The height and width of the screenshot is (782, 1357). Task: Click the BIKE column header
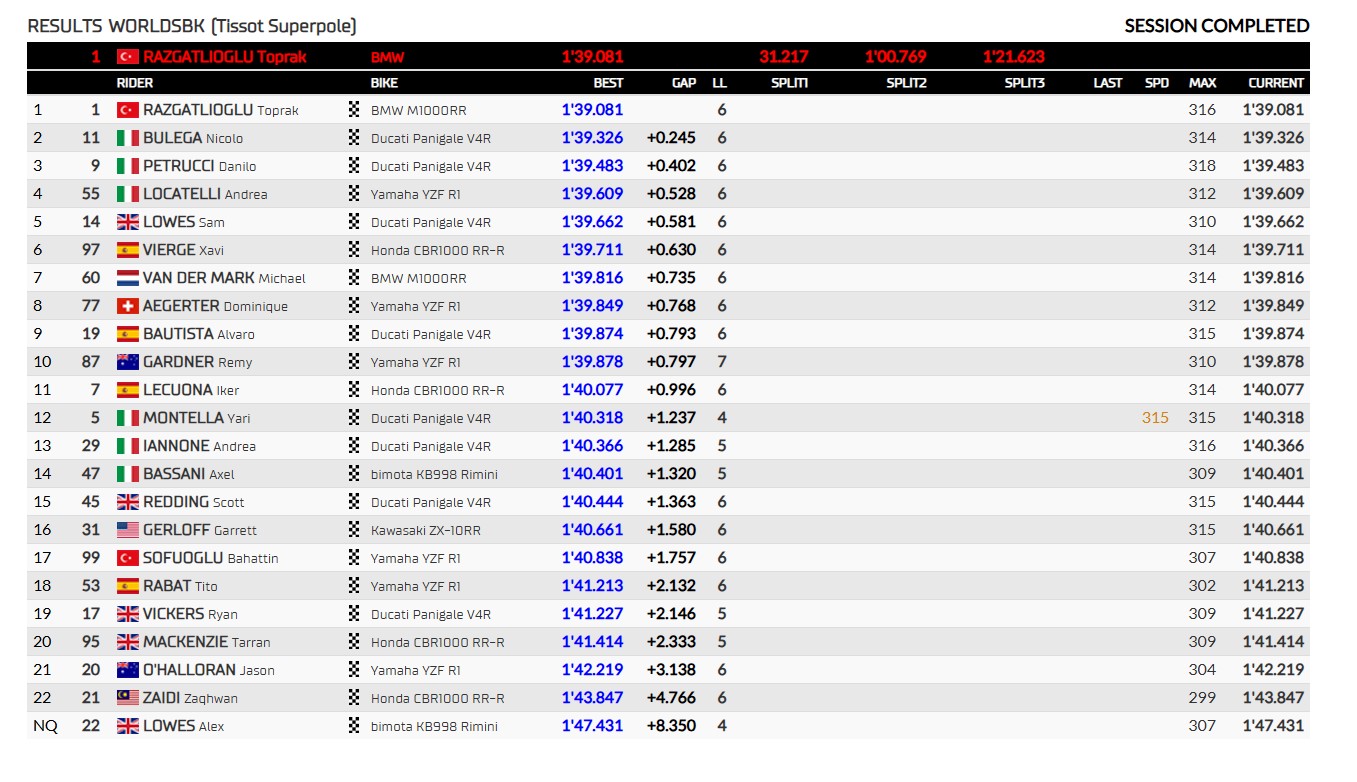click(384, 83)
